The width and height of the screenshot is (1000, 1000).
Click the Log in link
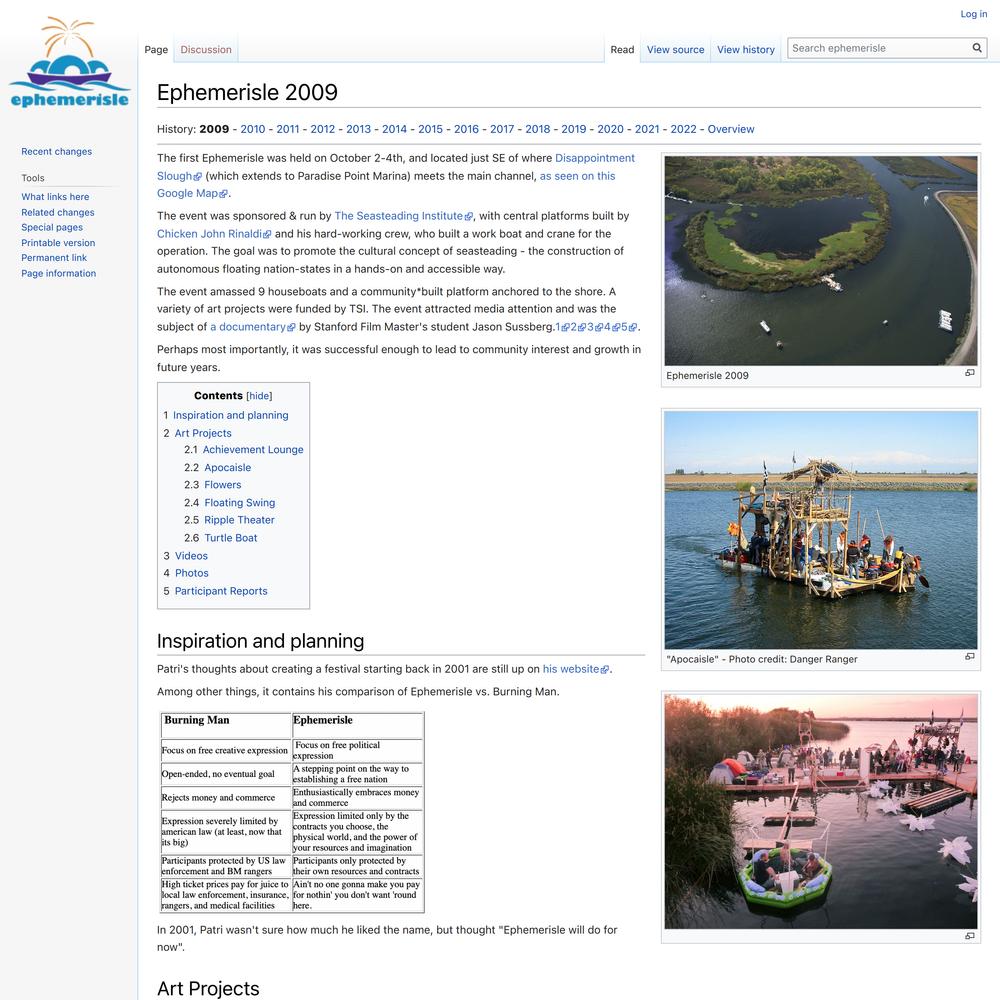pos(973,14)
